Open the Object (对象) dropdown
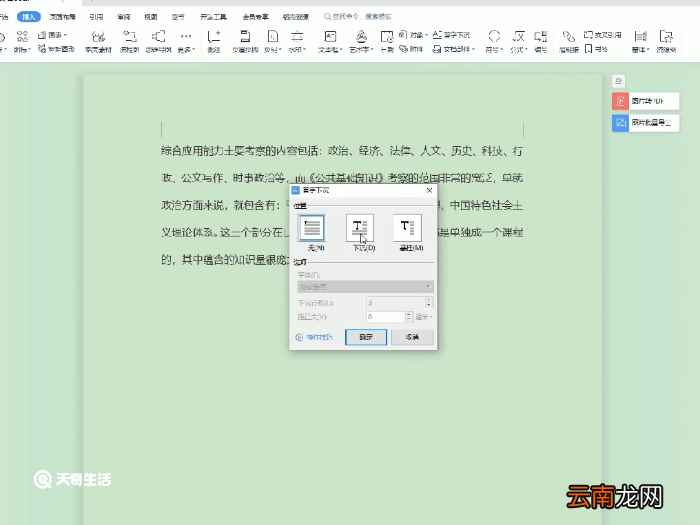This screenshot has width=700, height=525. (413, 35)
